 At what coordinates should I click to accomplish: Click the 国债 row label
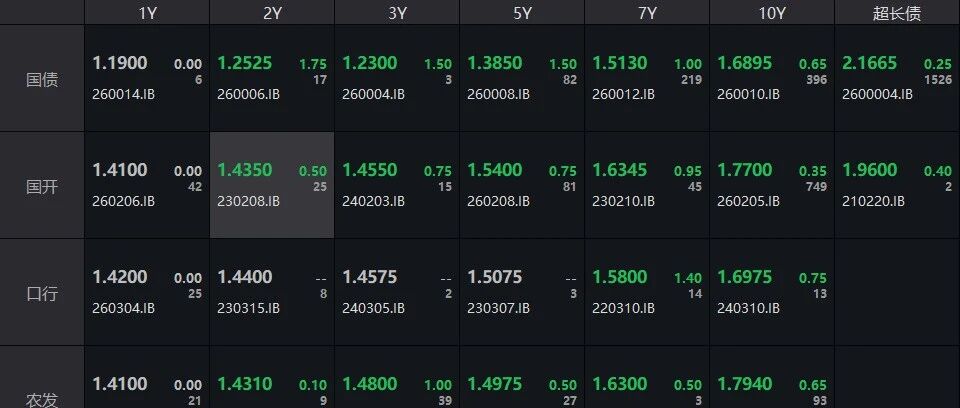point(42,78)
